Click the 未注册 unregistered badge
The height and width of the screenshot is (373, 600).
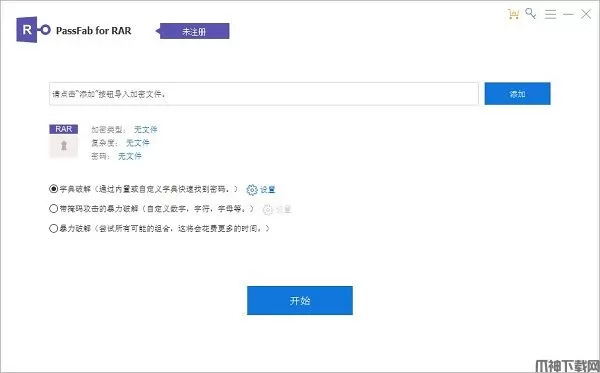(x=194, y=31)
